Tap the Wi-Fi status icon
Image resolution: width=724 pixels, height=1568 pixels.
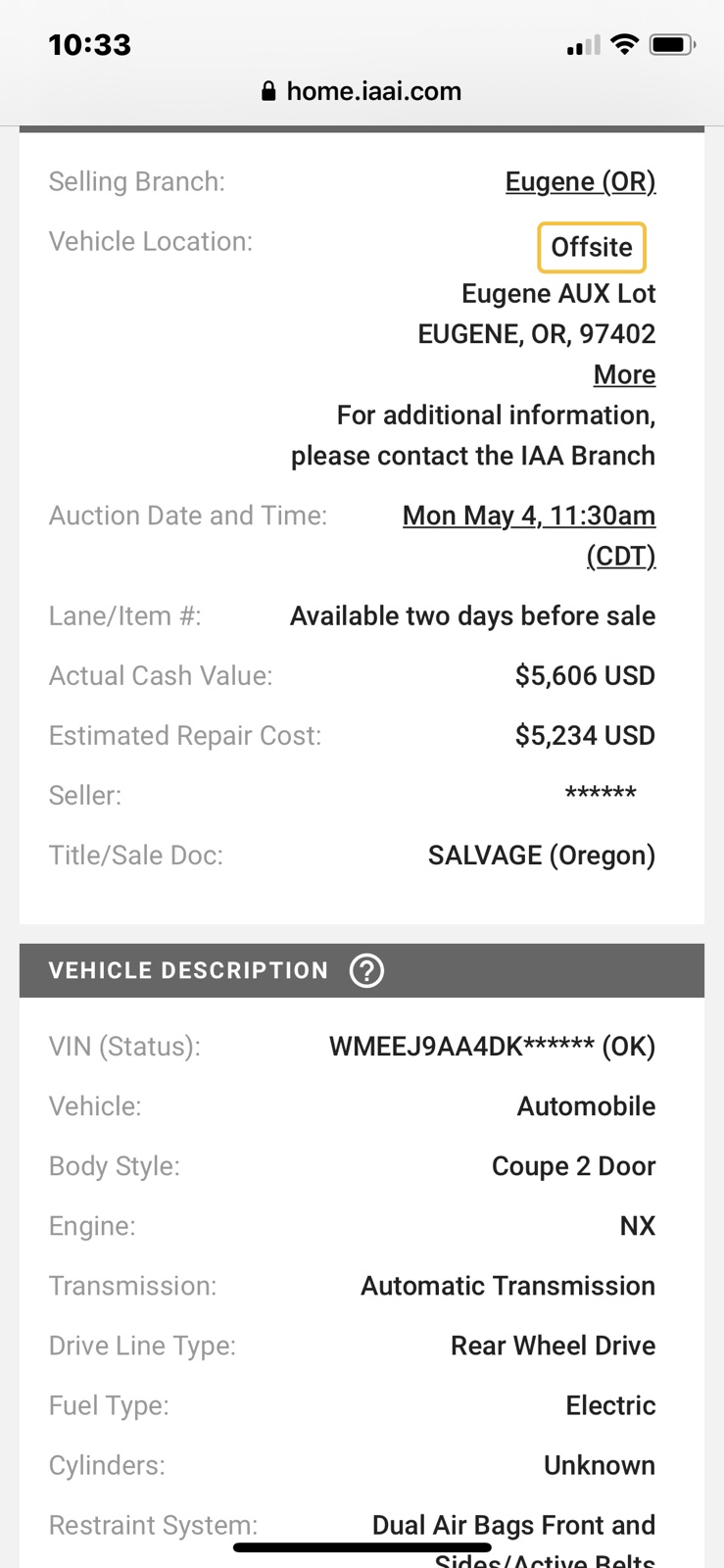point(624,44)
